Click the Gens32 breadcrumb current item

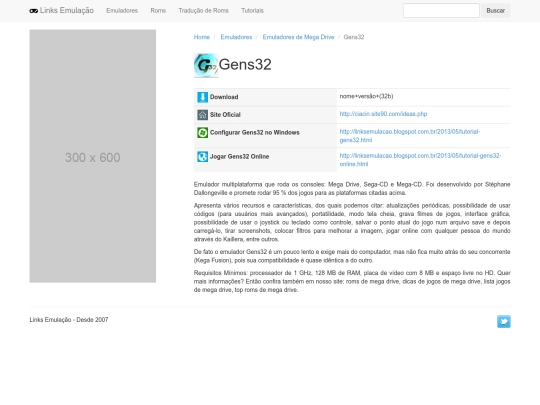click(x=354, y=37)
